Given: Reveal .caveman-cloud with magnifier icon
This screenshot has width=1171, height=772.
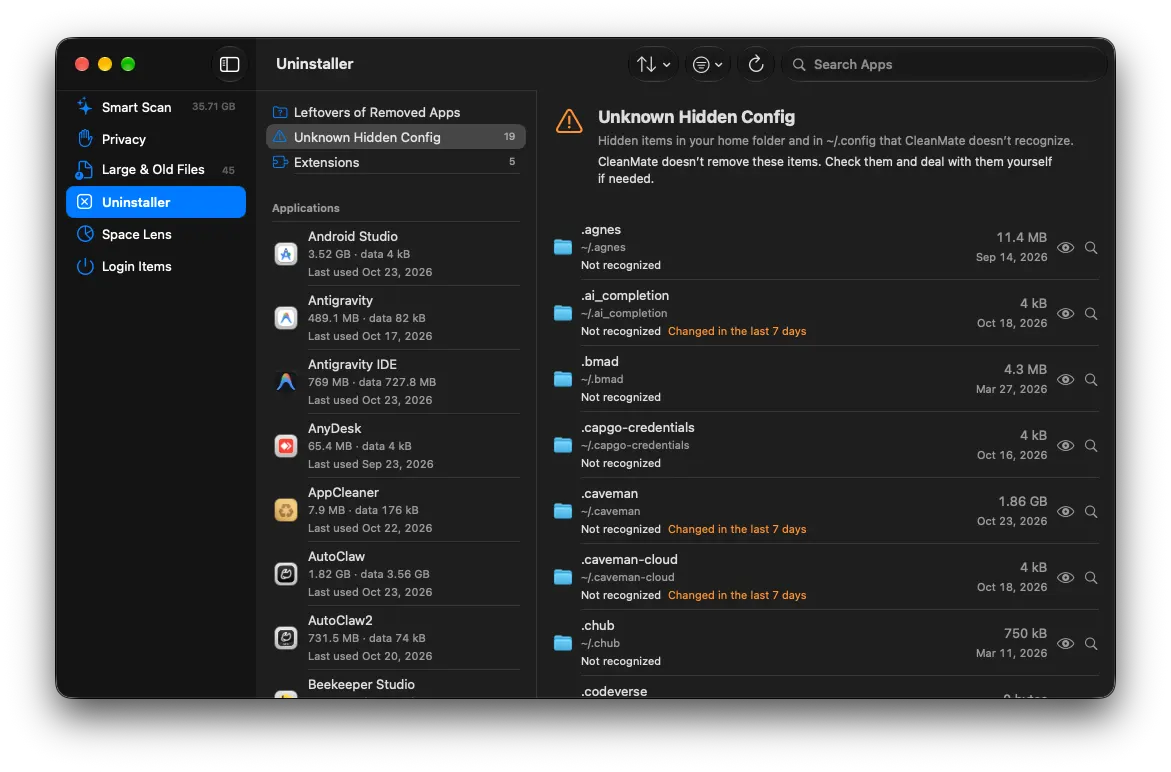Looking at the screenshot, I should click(1091, 577).
